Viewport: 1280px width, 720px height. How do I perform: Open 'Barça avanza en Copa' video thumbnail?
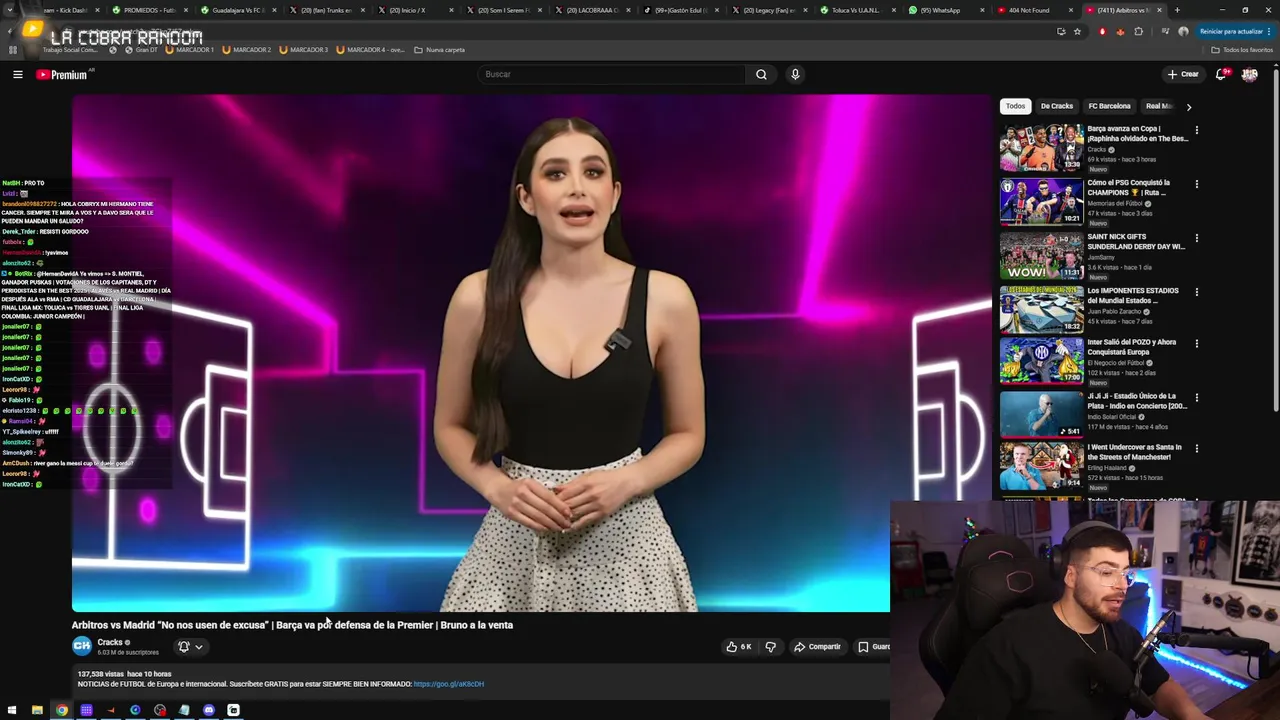(1041, 148)
